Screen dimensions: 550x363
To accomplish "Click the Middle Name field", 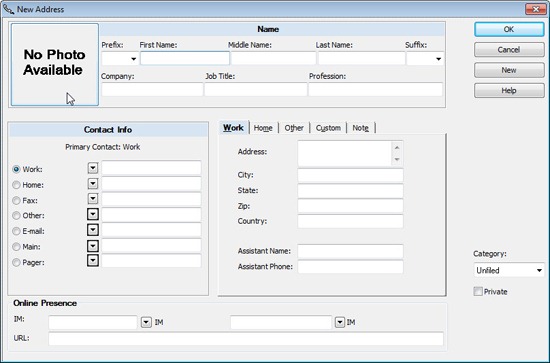I will pyautogui.click(x=274, y=58).
